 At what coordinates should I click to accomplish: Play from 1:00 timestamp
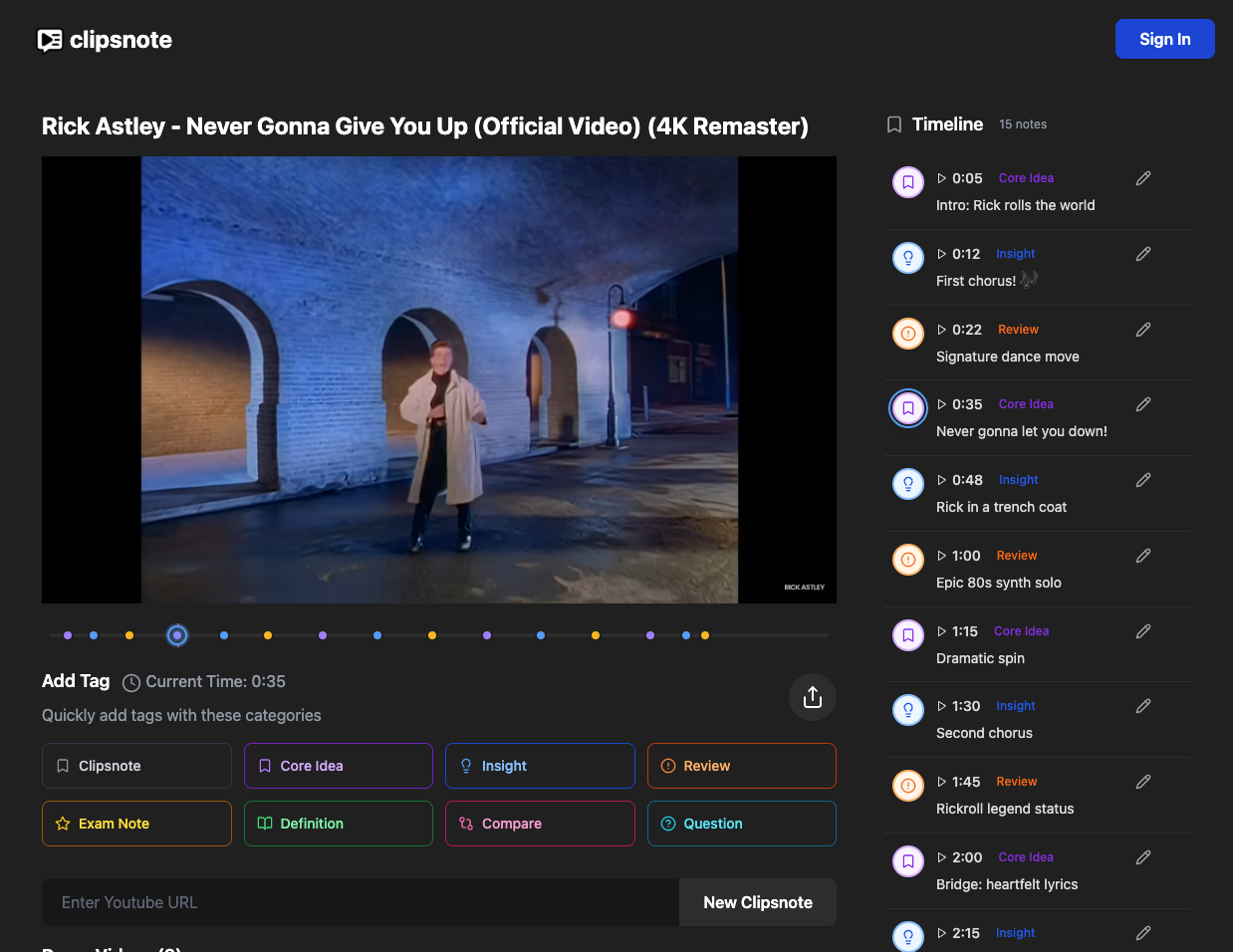pyautogui.click(x=958, y=556)
